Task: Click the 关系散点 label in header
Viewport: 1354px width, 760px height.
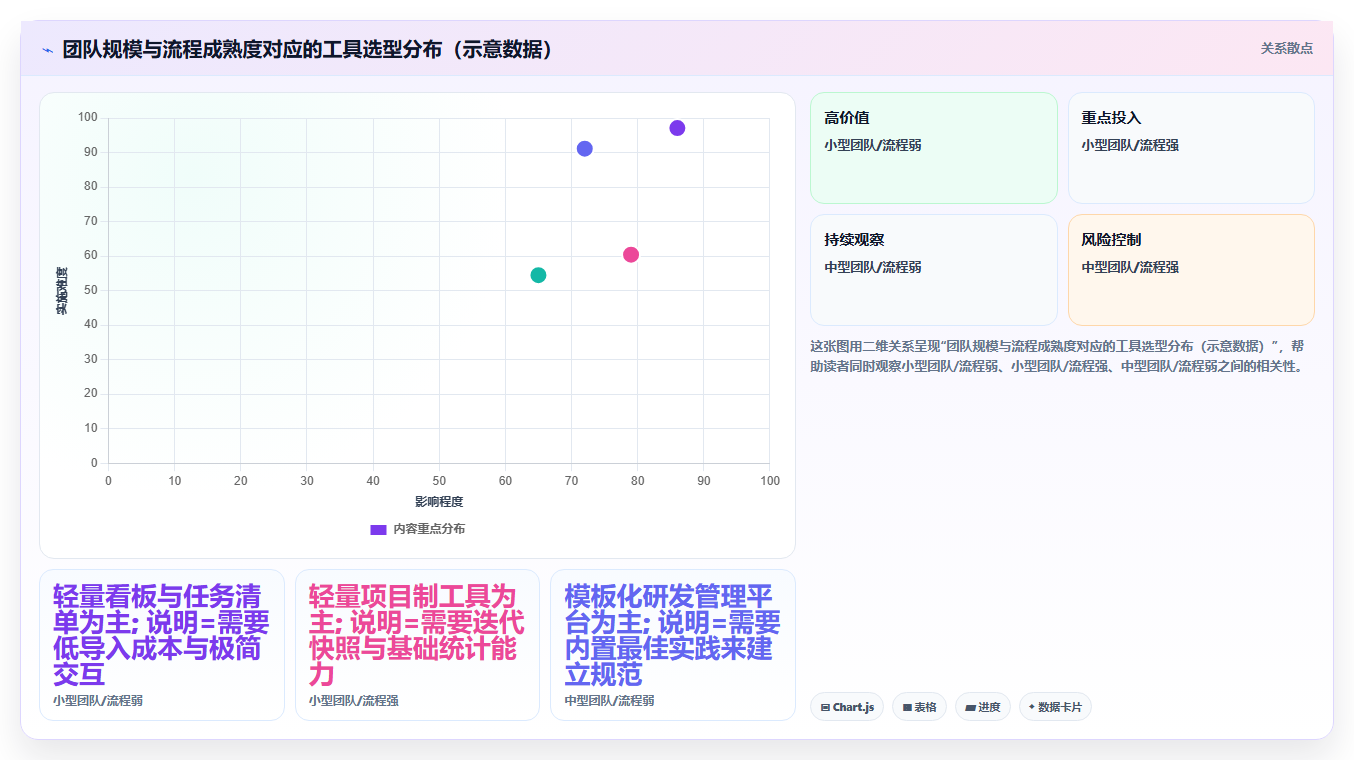Action: pyautogui.click(x=1286, y=48)
